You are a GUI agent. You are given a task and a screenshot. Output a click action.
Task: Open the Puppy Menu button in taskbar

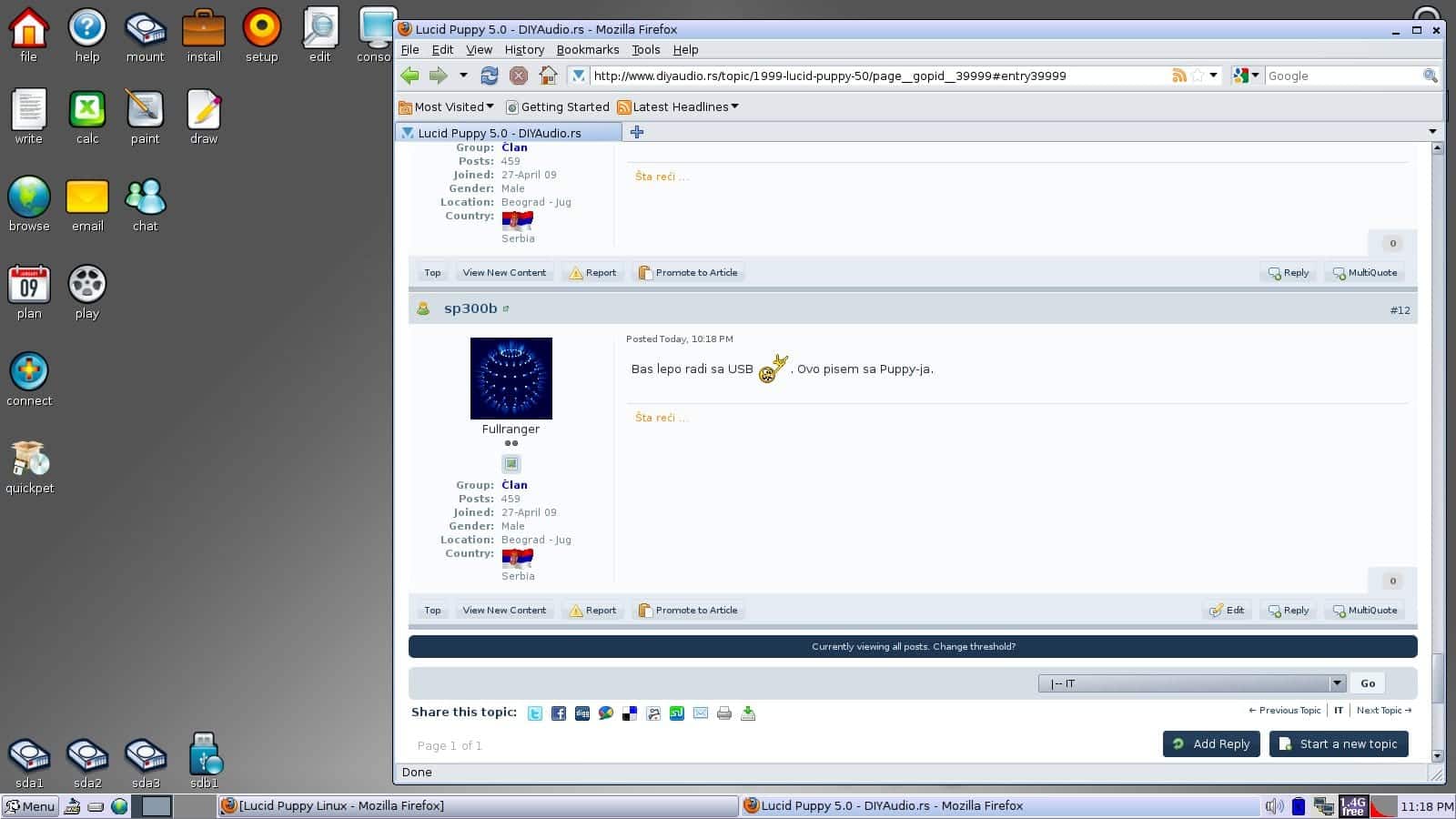[31, 806]
